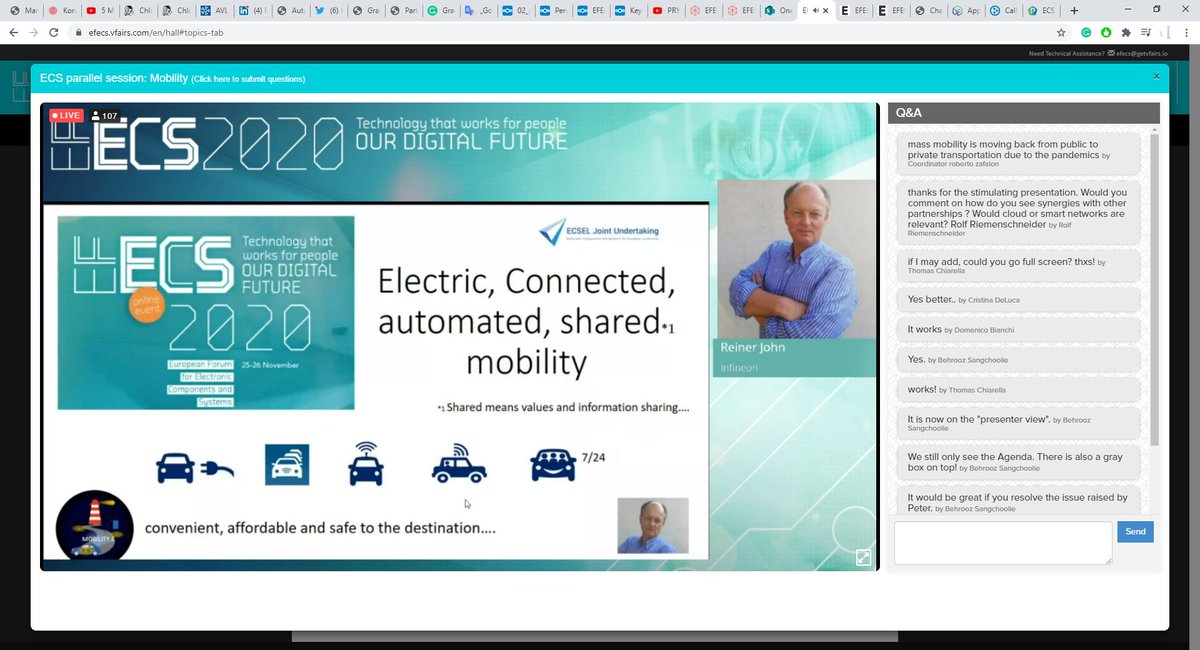Open the Grammarly extension icon
The width and height of the screenshot is (1200, 650).
(x=1085, y=32)
